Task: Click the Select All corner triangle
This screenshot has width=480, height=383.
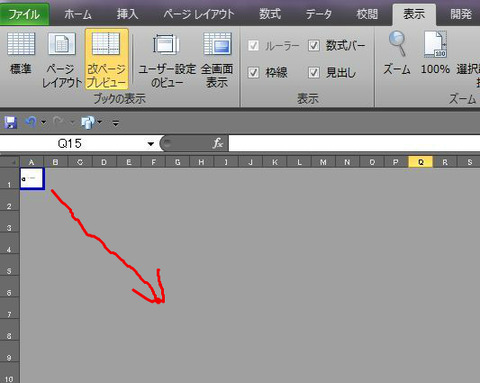Action: [x=11, y=162]
